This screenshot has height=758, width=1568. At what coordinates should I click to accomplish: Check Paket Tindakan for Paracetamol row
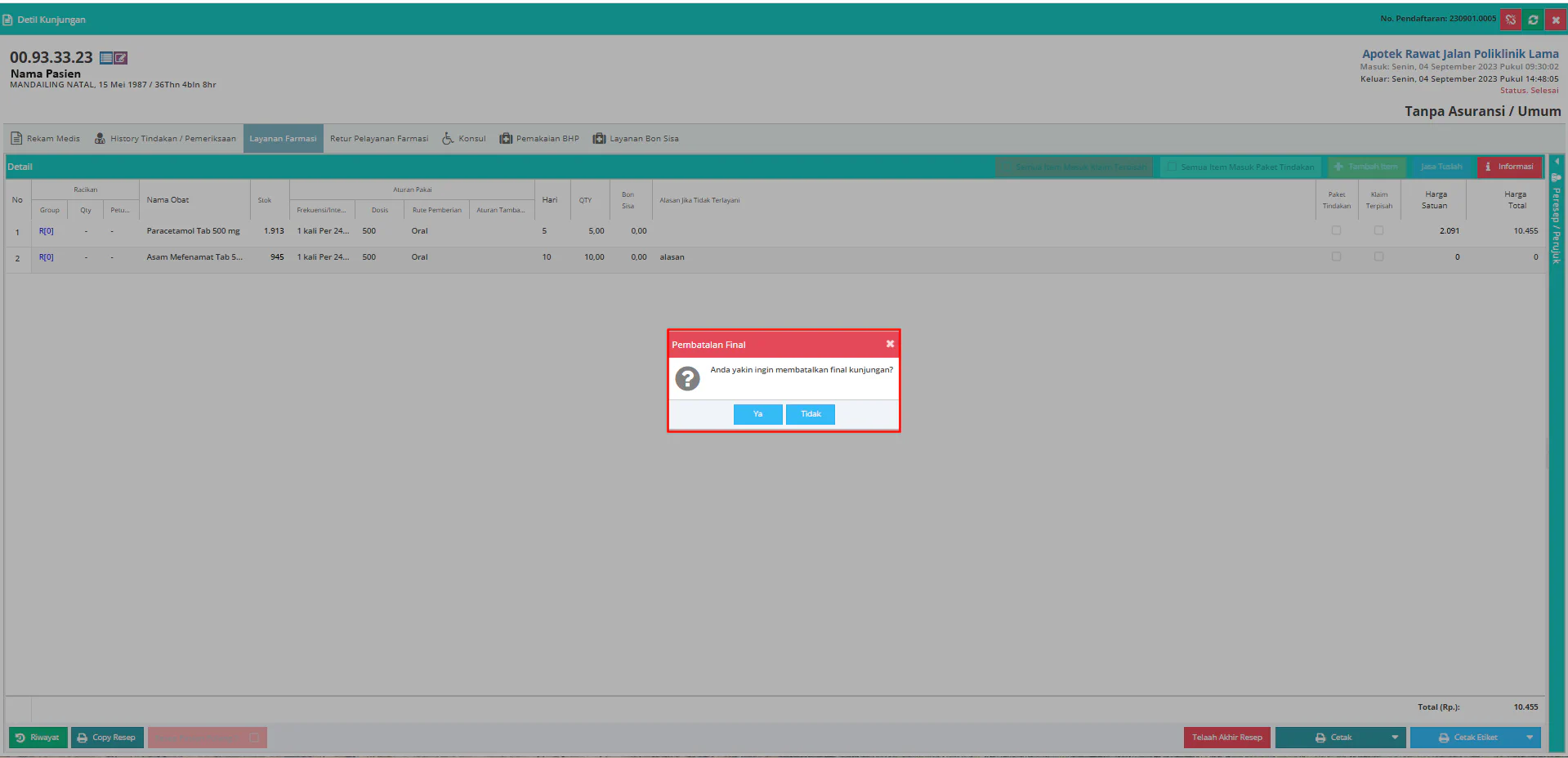tap(1337, 230)
